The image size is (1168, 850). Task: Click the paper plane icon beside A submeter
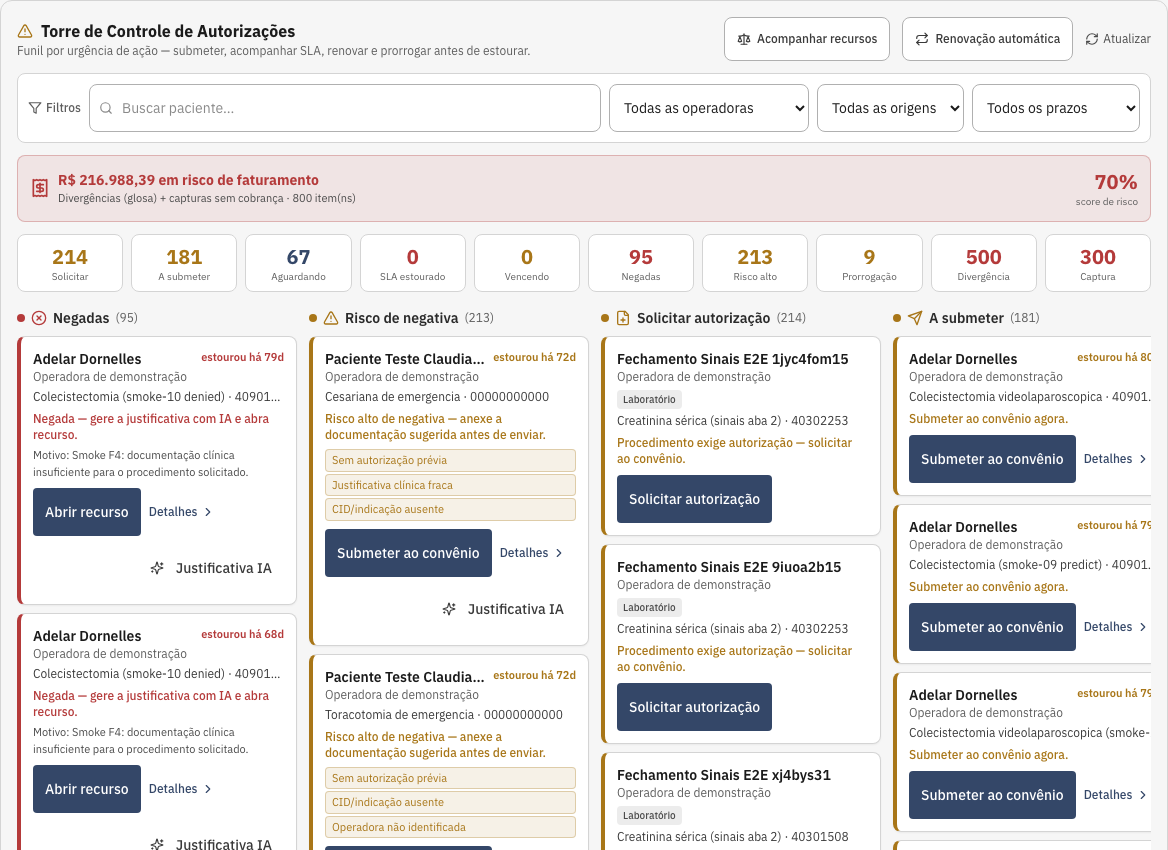[915, 318]
